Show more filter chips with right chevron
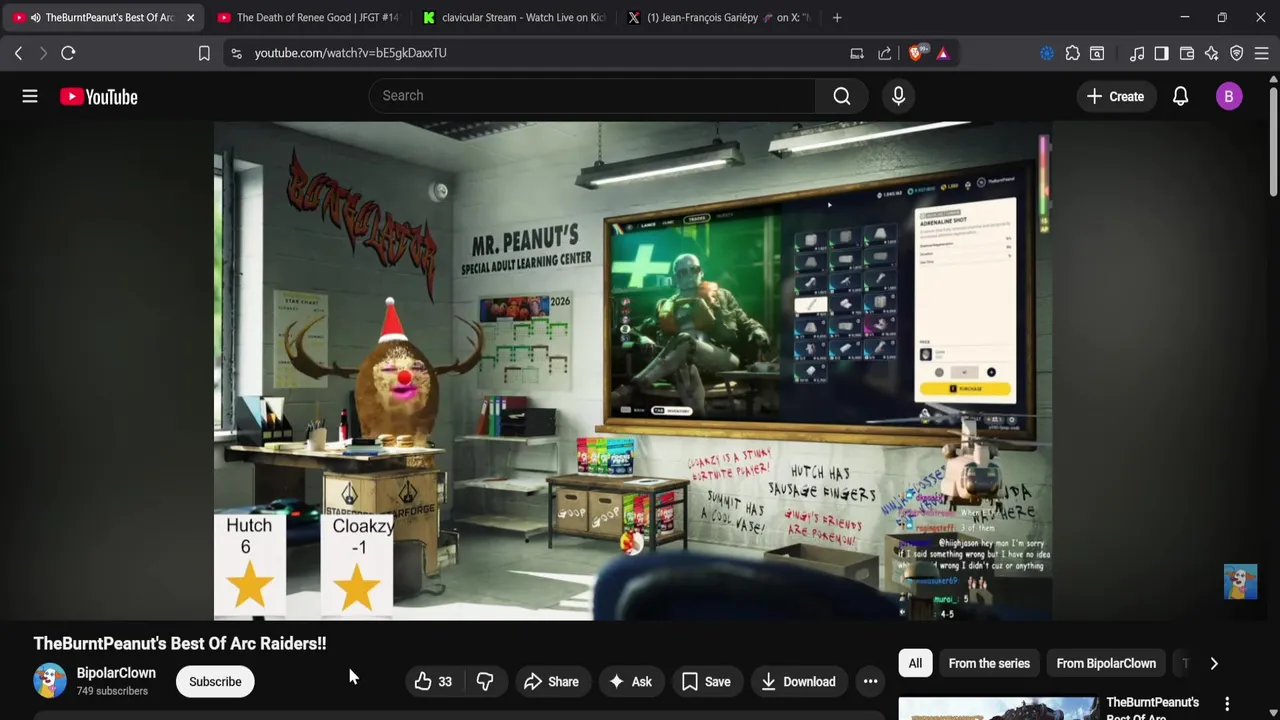The width and height of the screenshot is (1280, 720). [x=1214, y=663]
